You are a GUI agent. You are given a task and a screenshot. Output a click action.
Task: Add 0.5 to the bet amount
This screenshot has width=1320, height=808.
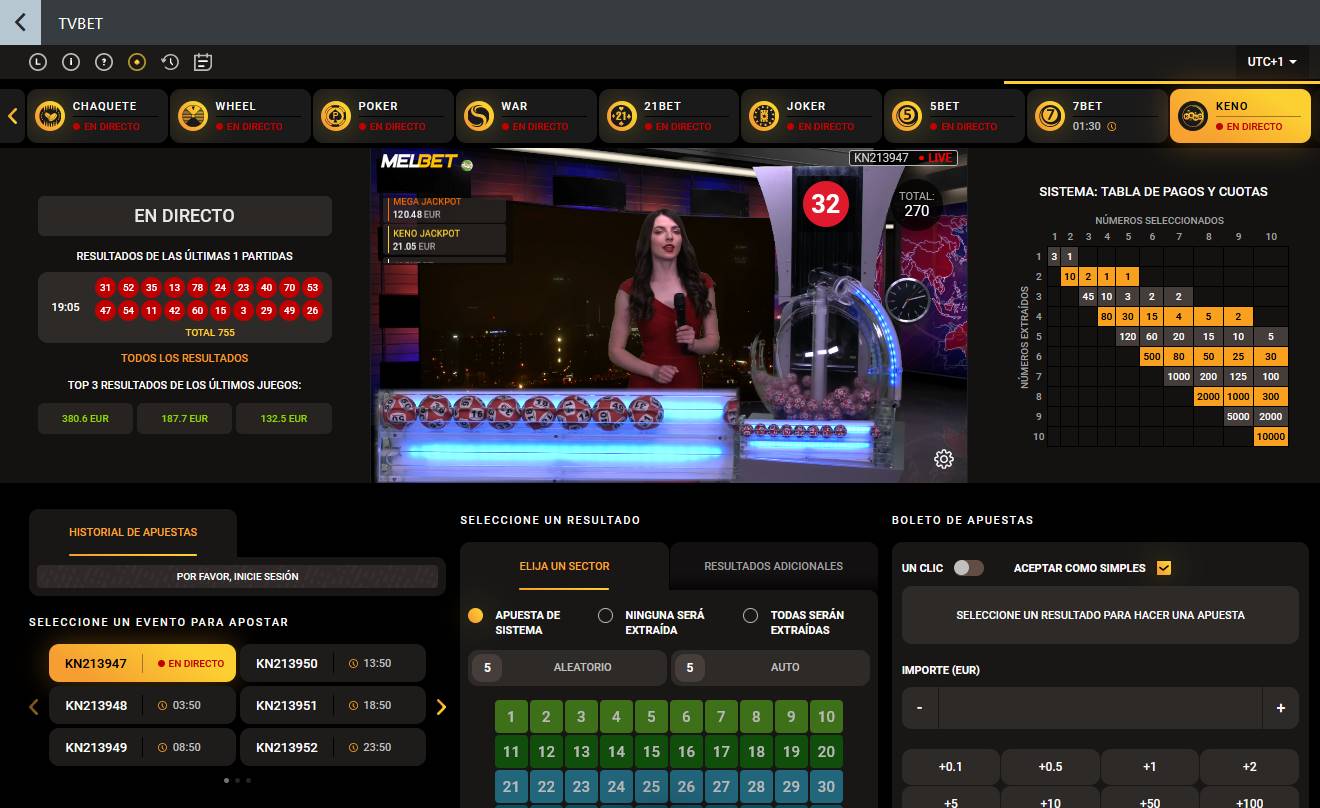click(1049, 766)
